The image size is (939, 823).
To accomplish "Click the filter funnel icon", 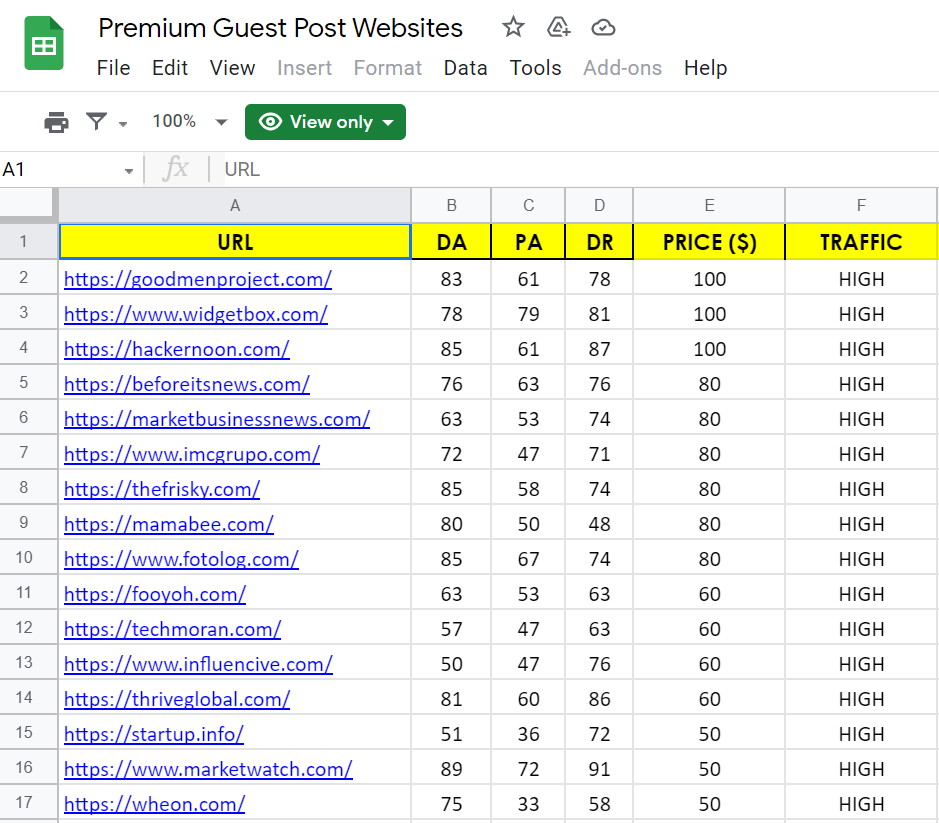I will coord(96,122).
